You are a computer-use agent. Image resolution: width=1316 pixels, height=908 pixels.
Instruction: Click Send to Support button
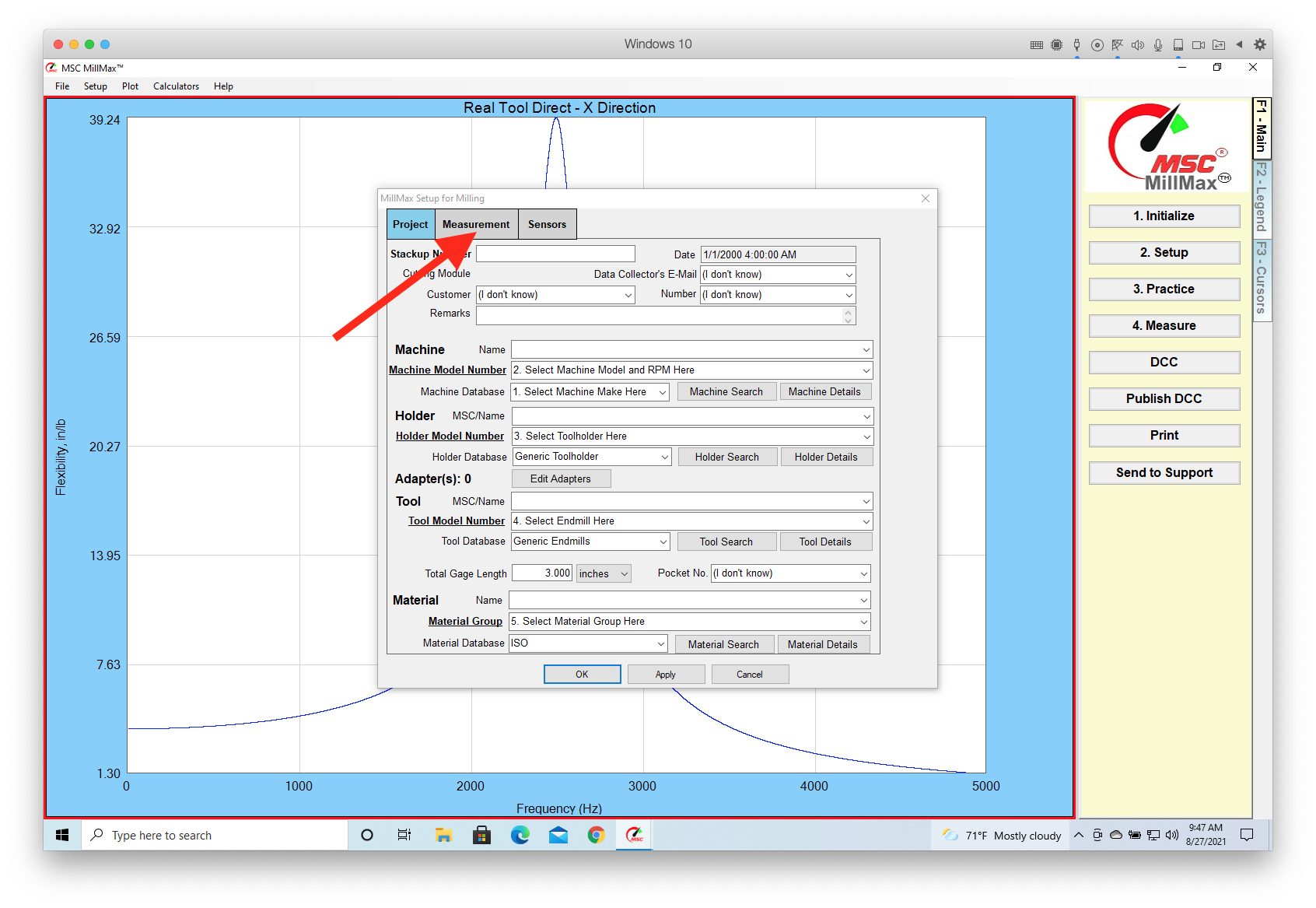(1164, 473)
